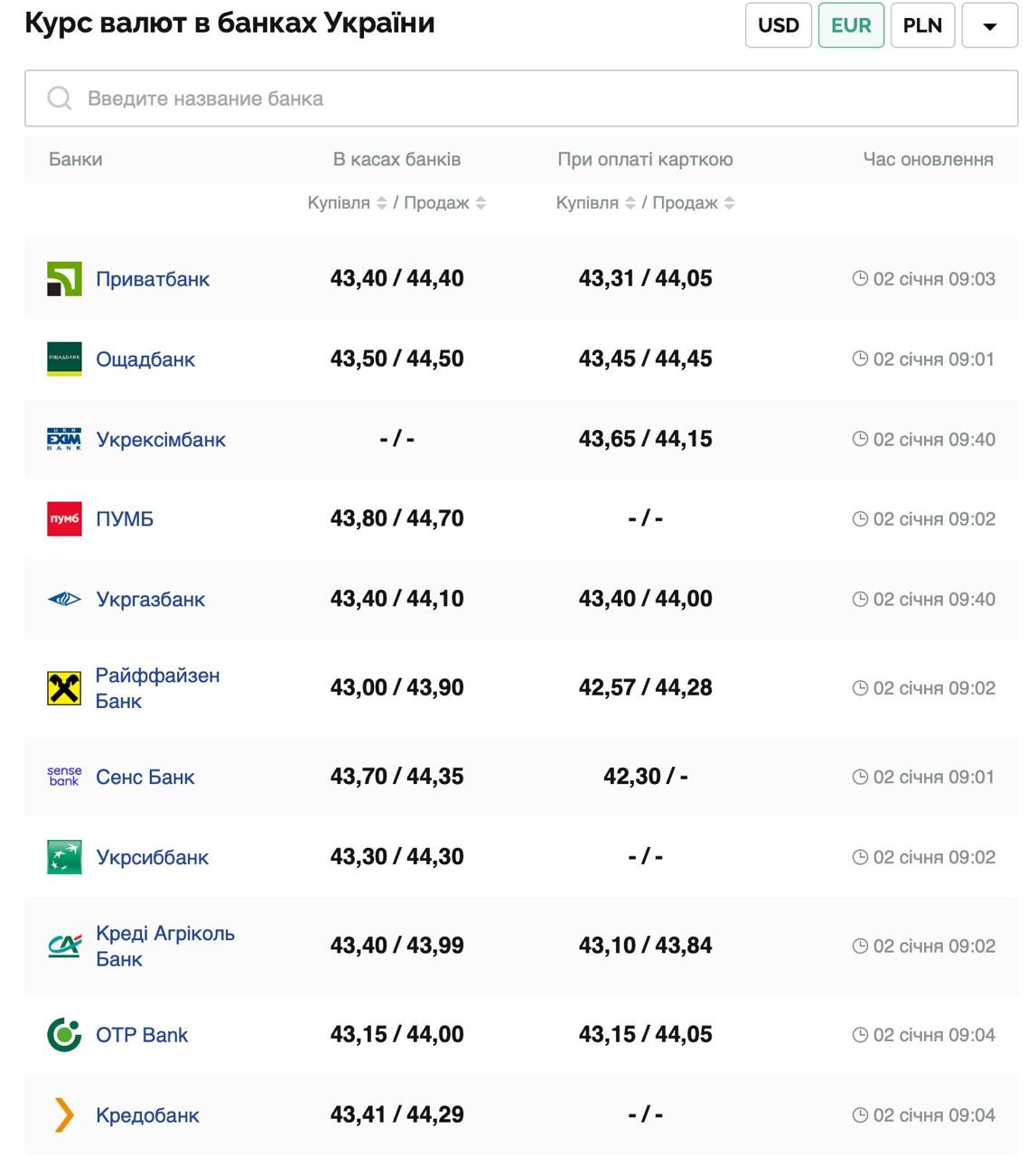
Task: Click the orange Кредобанк chevron logo
Action: click(64, 1115)
